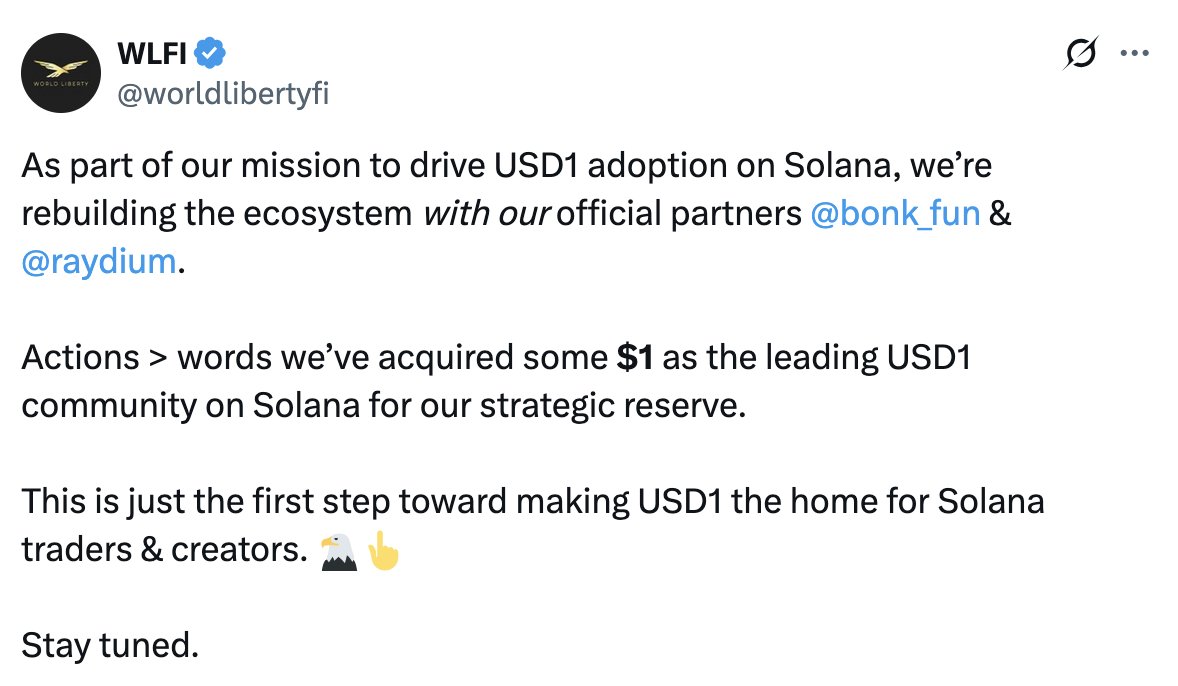Image resolution: width=1178 pixels, height=686 pixels.
Task: Follow the @bonk_fun mention link
Action: 895,214
